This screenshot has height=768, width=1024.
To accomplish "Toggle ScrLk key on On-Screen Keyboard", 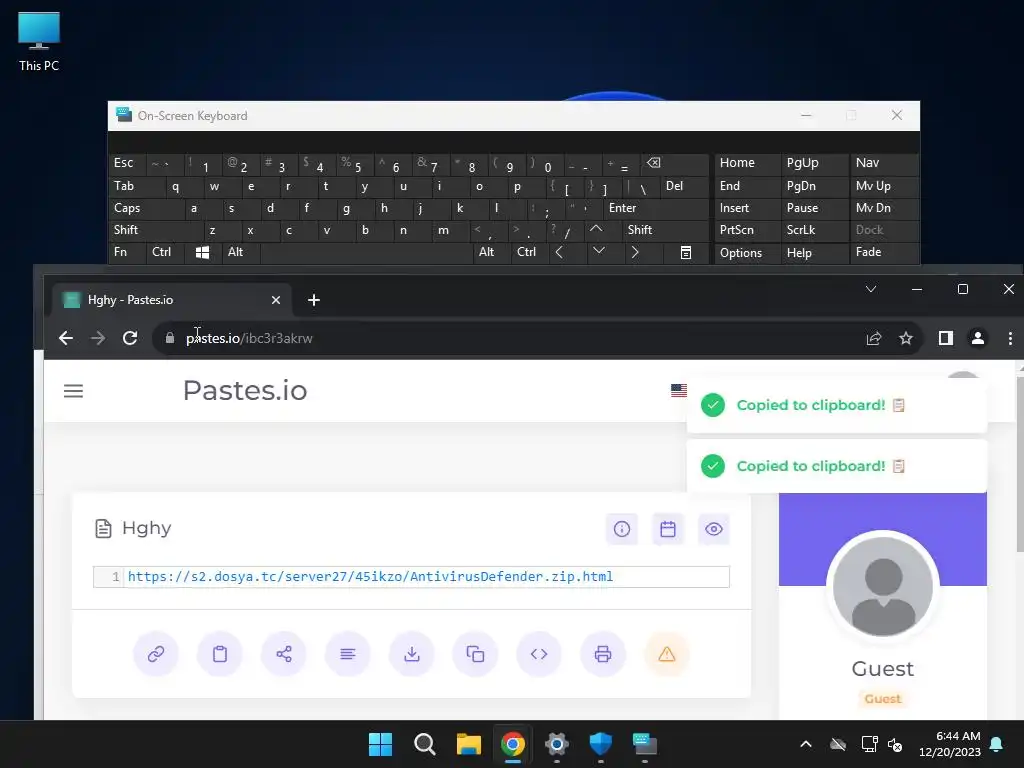I will coord(814,230).
